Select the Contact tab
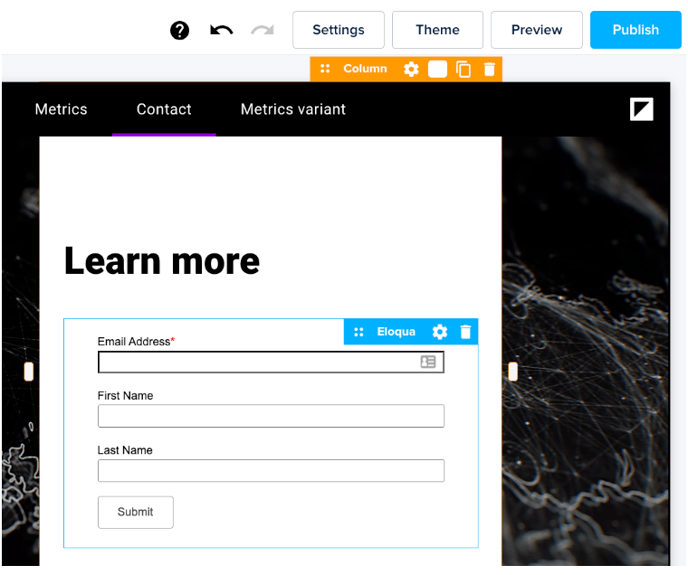 click(x=164, y=109)
